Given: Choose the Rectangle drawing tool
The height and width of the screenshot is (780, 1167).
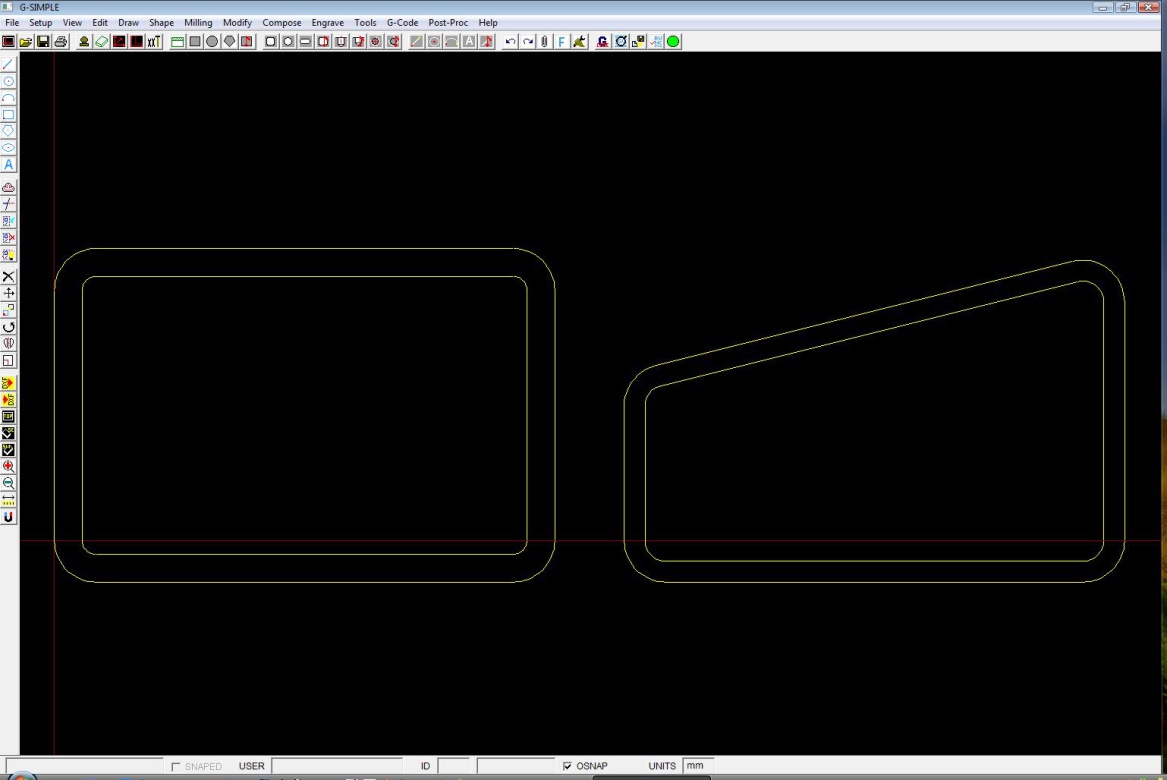Looking at the screenshot, I should pyautogui.click(x=9, y=114).
